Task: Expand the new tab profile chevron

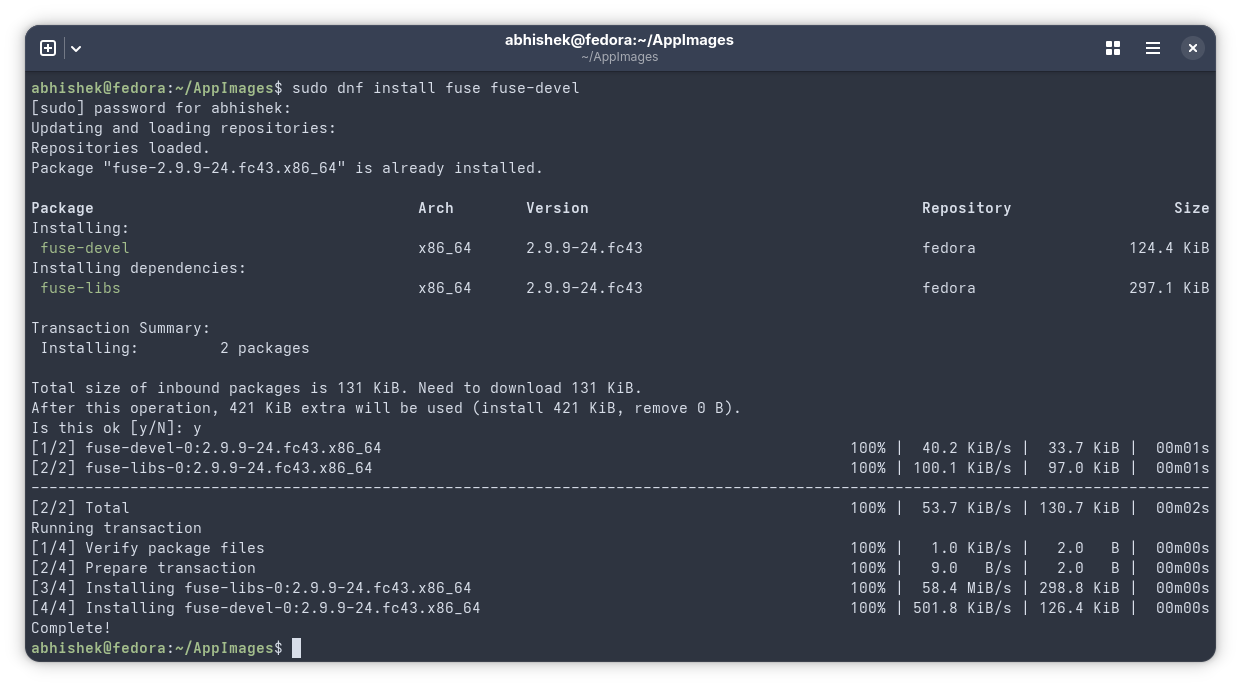Action: click(75, 48)
